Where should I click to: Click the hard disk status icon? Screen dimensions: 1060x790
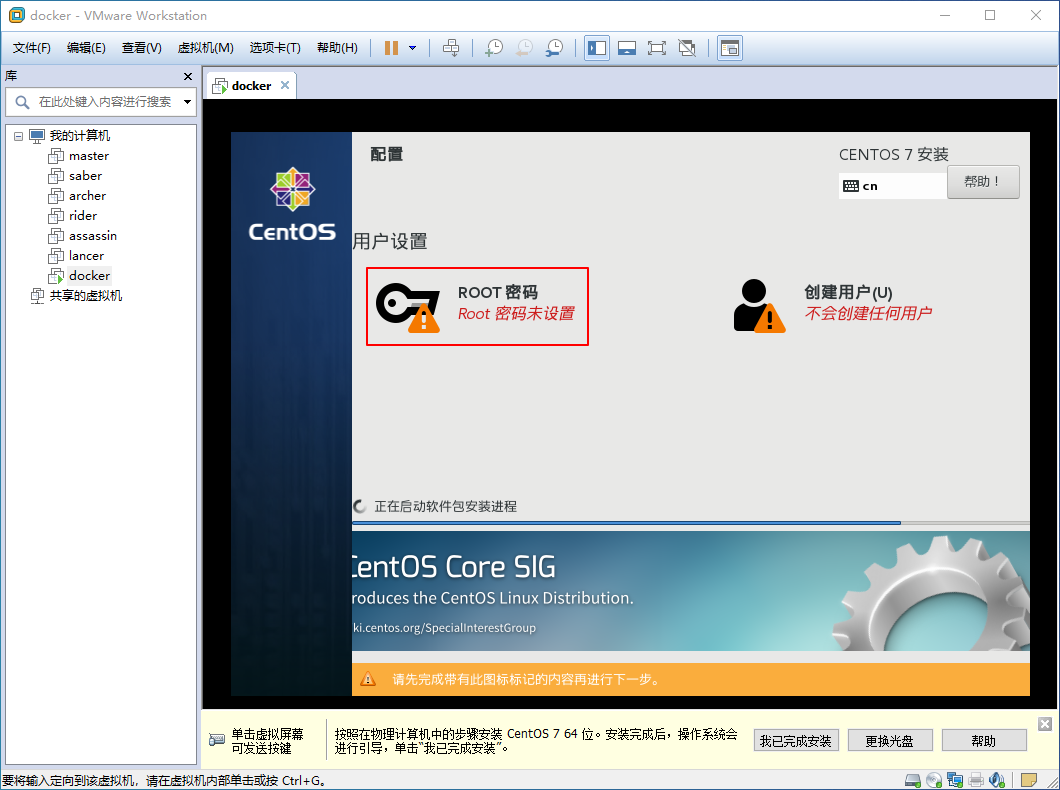pyautogui.click(x=911, y=779)
